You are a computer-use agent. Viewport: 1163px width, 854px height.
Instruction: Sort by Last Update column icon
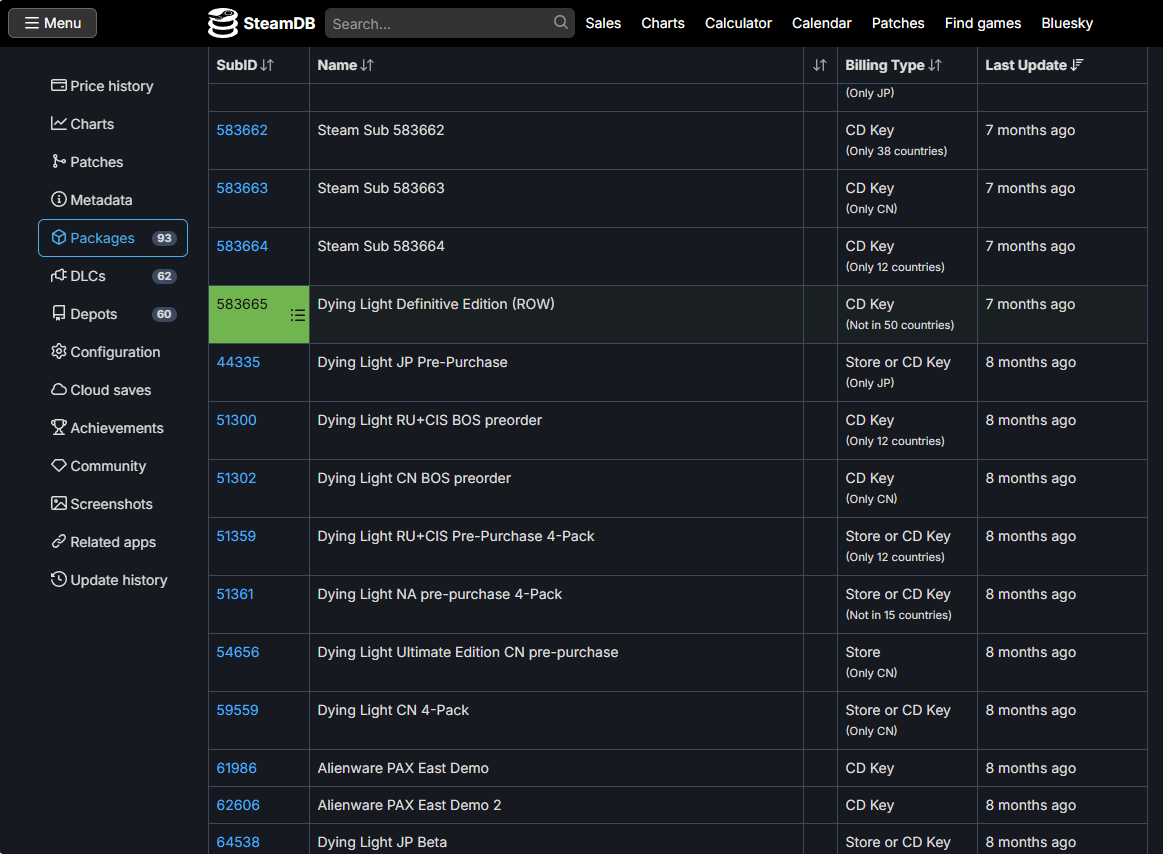[x=1076, y=65]
